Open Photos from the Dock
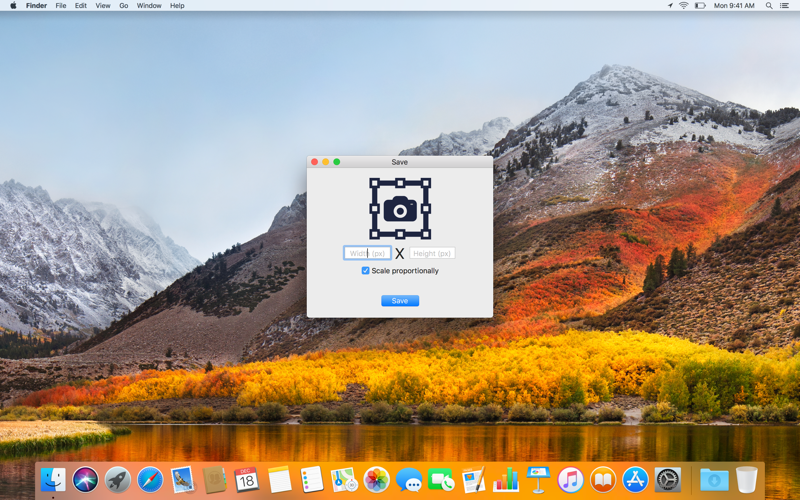This screenshot has height=500, width=800. point(377,480)
